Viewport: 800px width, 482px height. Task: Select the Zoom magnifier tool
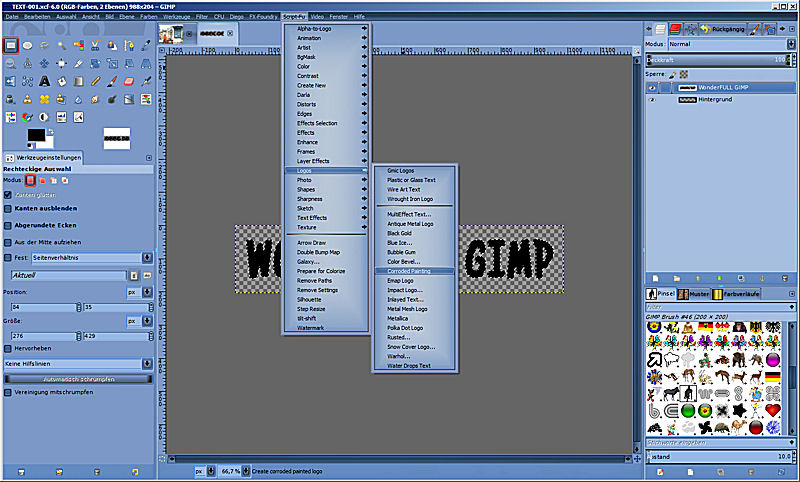(11, 64)
